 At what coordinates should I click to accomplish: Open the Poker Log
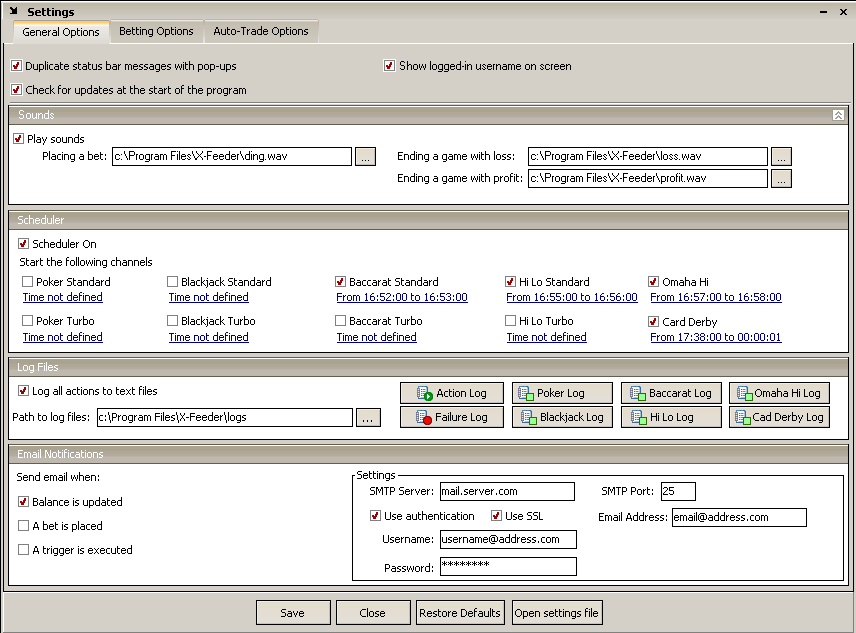click(x=562, y=393)
